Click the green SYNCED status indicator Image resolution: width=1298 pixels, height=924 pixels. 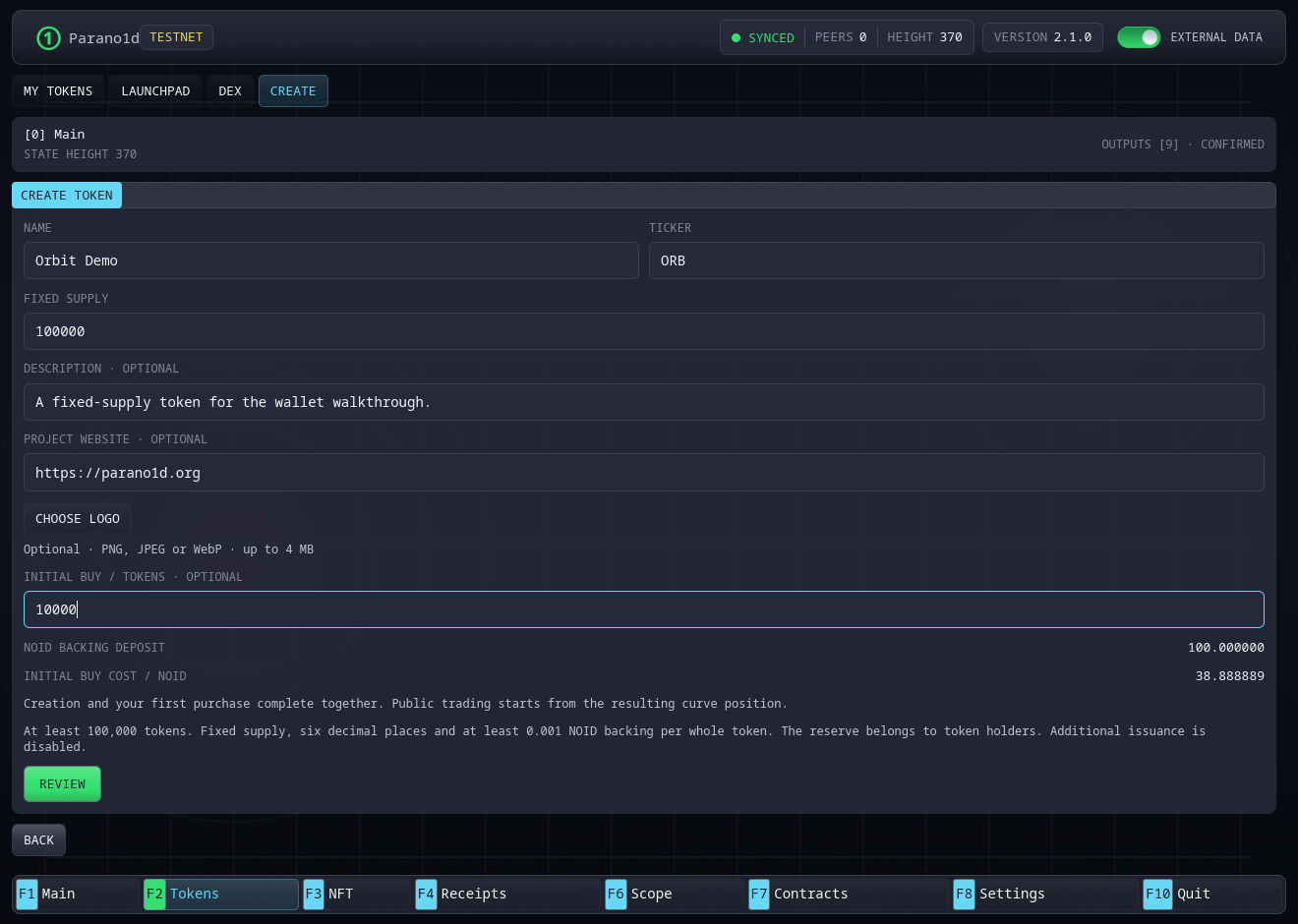(x=763, y=38)
